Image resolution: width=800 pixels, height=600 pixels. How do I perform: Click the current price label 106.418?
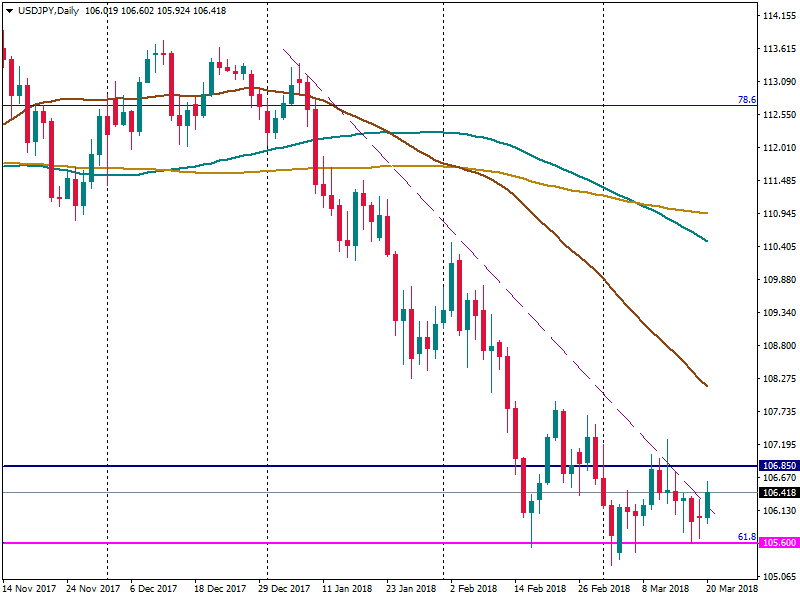[x=777, y=492]
